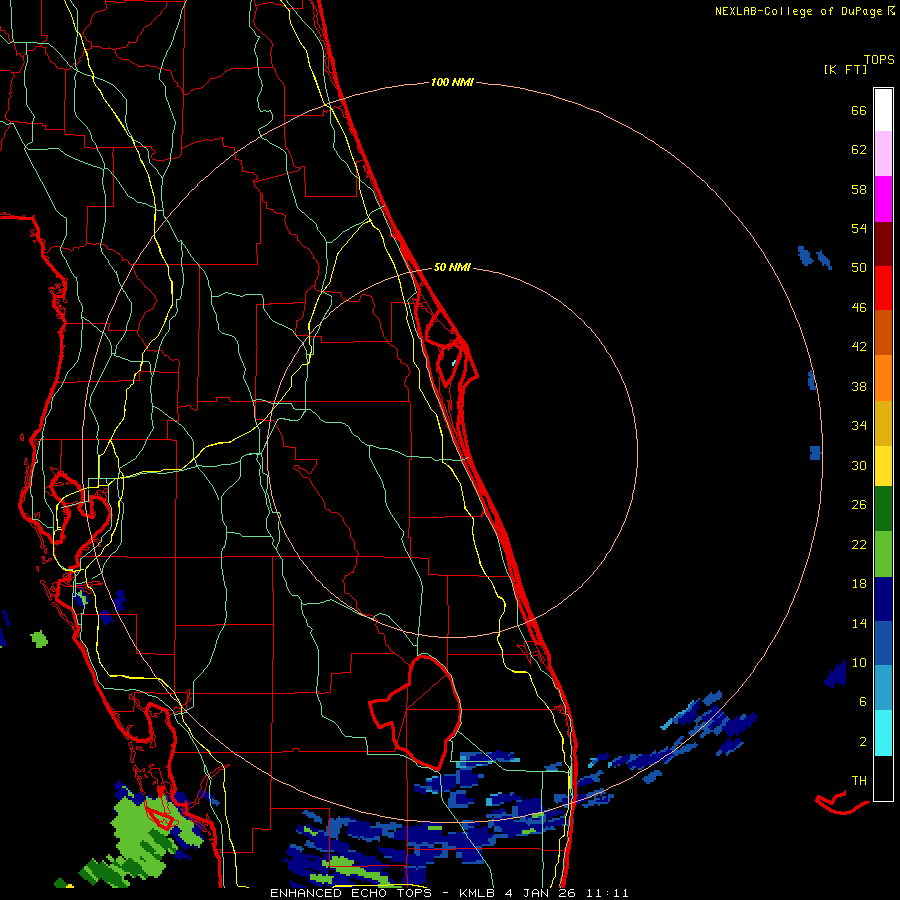Click the 50 legend scale value
This screenshot has height=900, width=900.
tap(859, 268)
